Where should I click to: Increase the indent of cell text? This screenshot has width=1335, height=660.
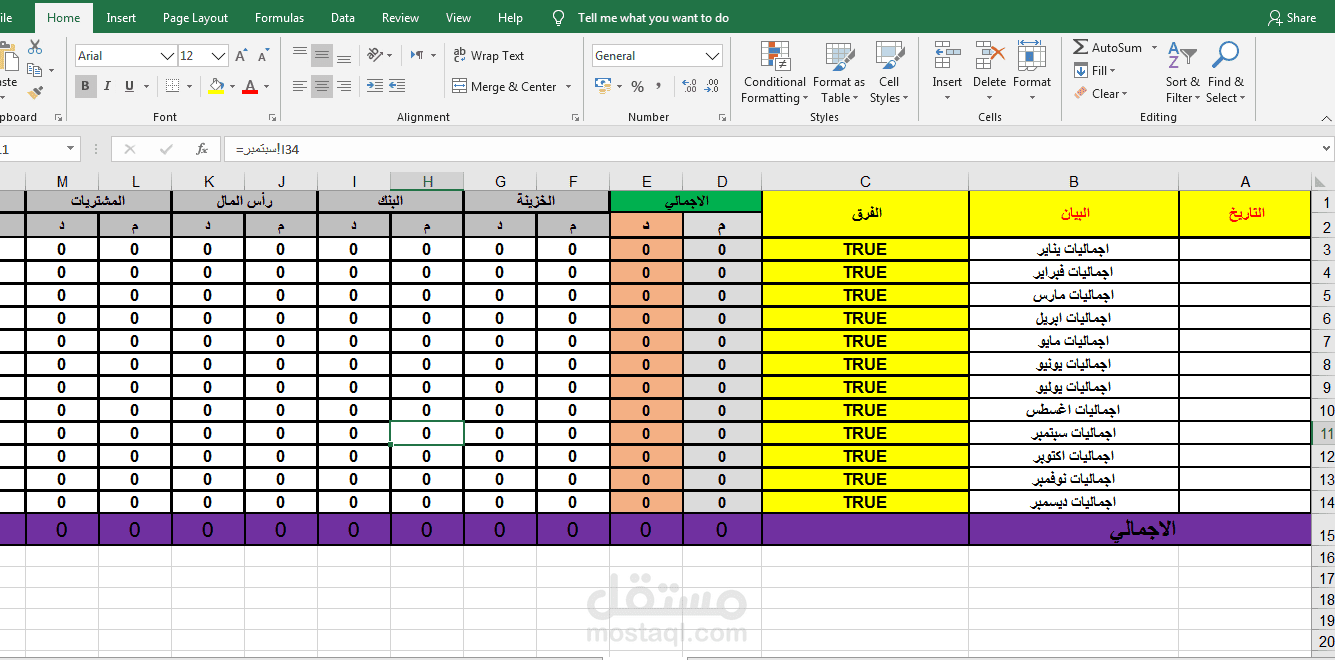399,86
